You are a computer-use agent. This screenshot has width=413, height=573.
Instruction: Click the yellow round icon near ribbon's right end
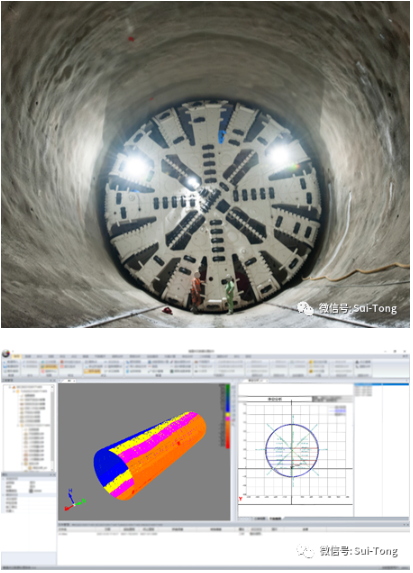tap(311, 362)
